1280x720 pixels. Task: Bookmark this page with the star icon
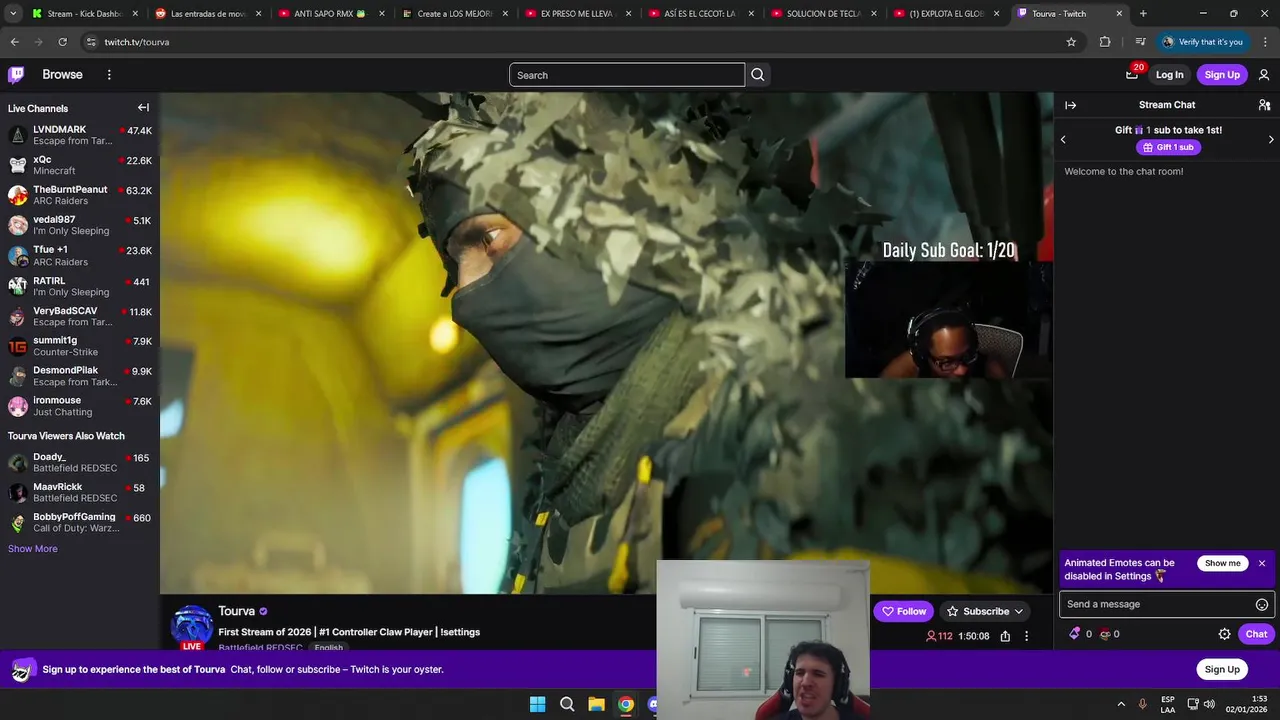(1071, 42)
